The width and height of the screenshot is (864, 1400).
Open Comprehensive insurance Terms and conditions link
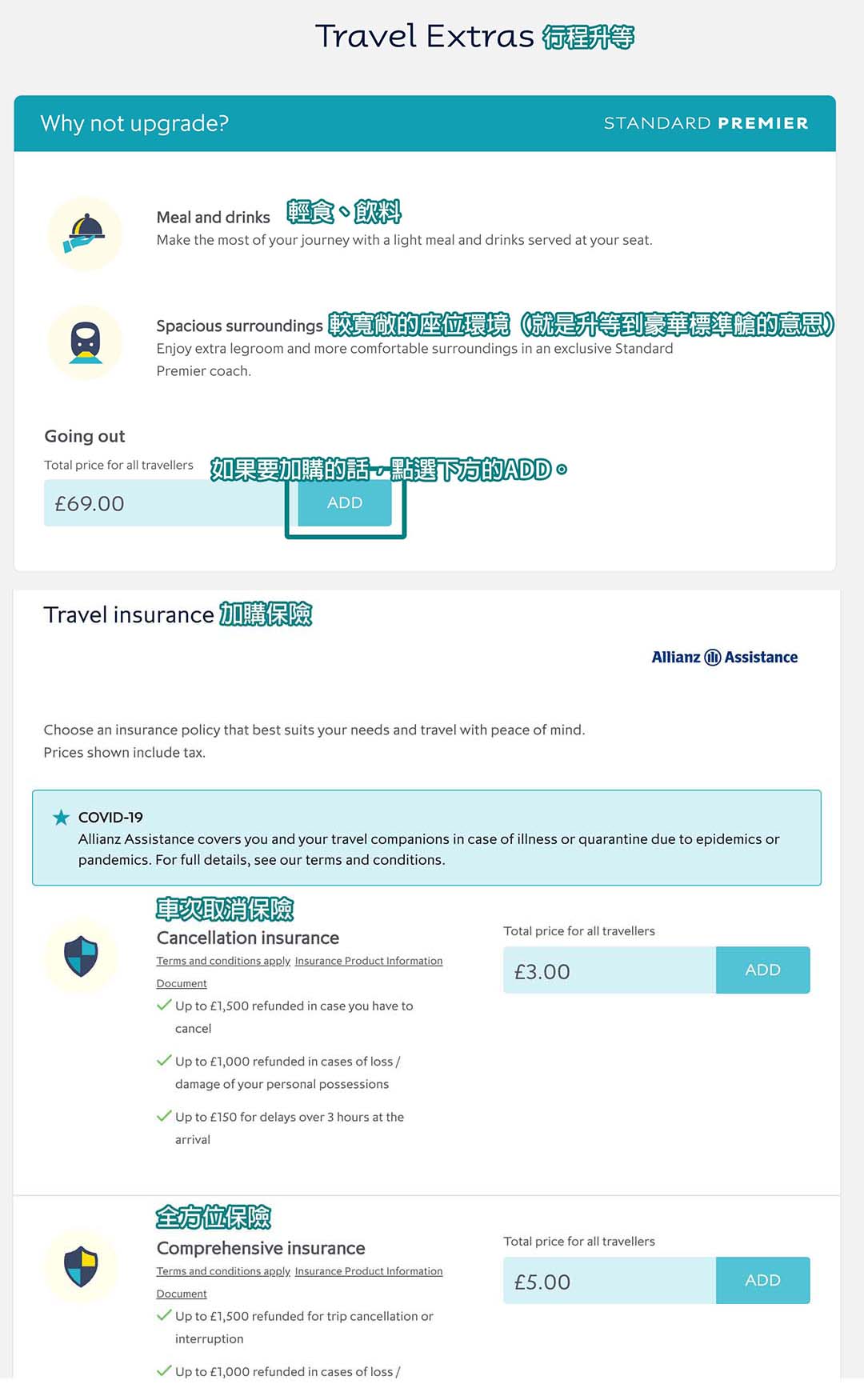(x=223, y=1271)
